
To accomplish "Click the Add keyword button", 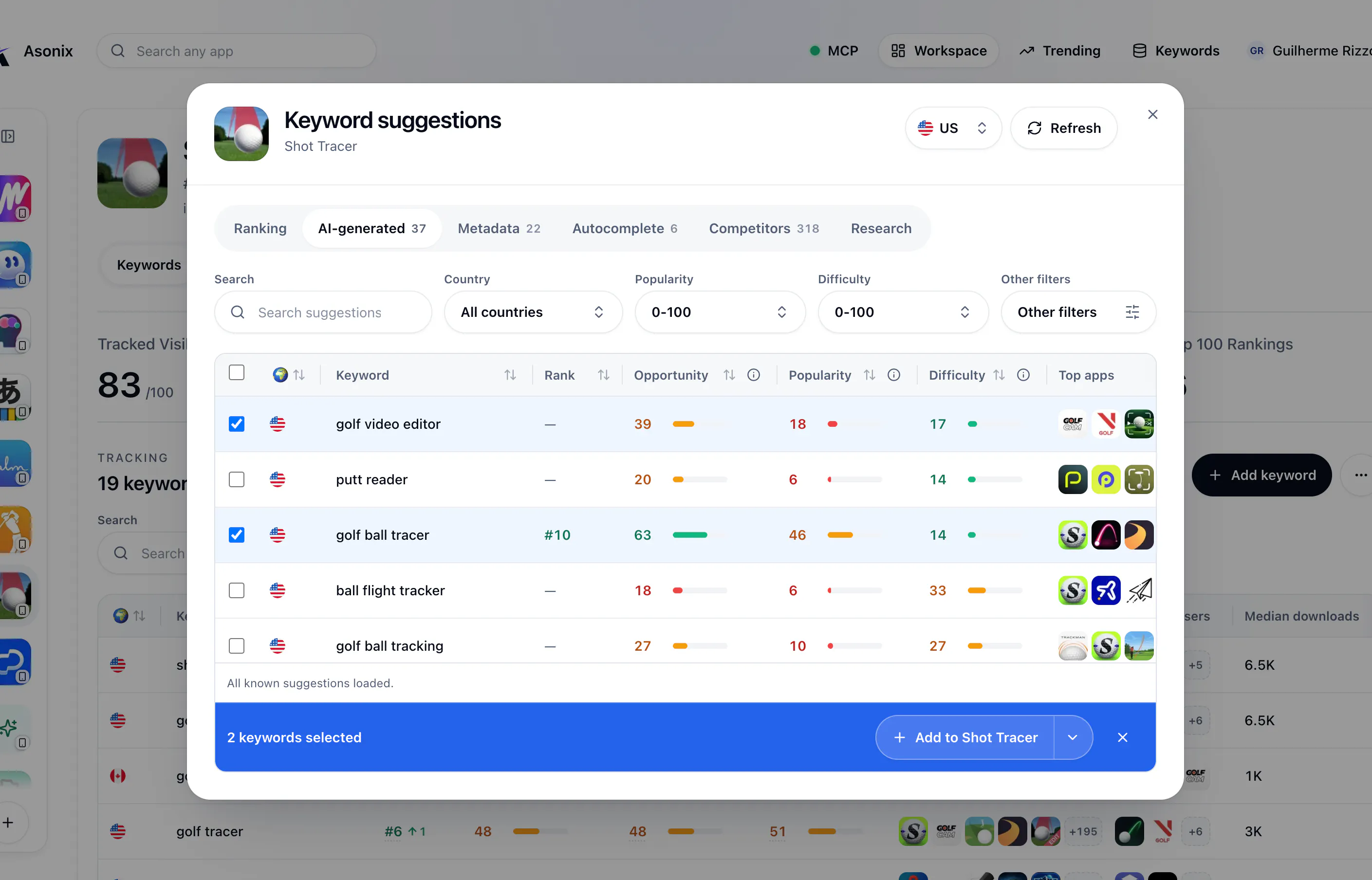I will coord(1261,476).
